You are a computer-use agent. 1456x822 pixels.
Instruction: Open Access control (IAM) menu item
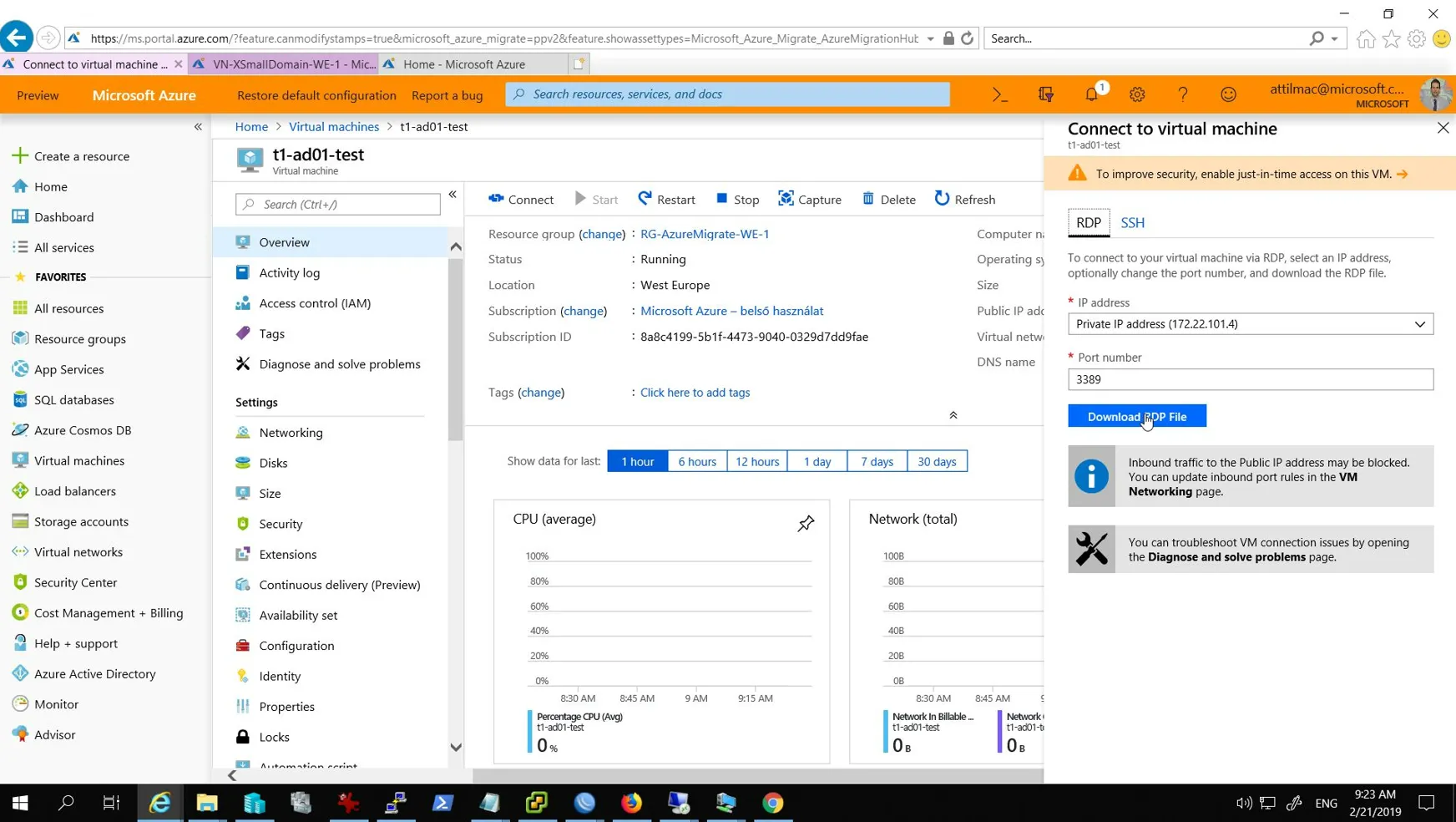point(314,303)
